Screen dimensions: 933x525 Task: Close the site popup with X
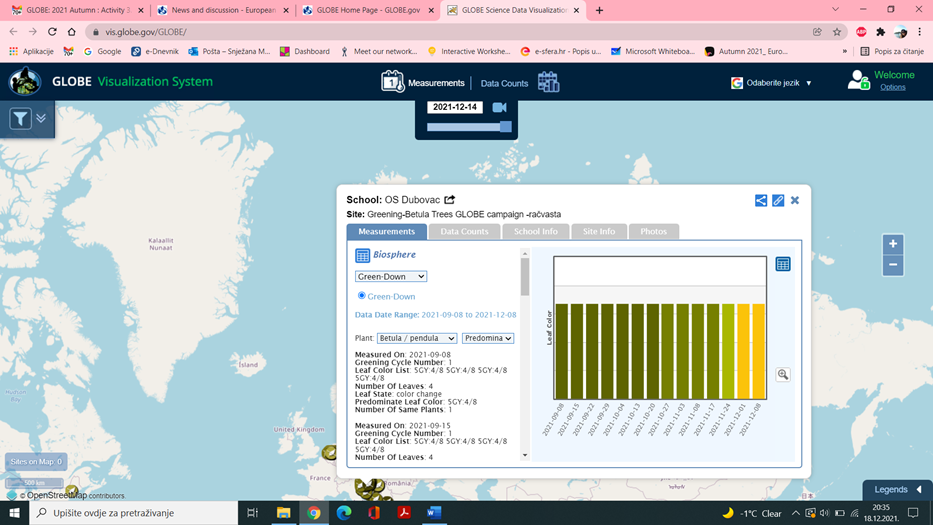tap(795, 200)
